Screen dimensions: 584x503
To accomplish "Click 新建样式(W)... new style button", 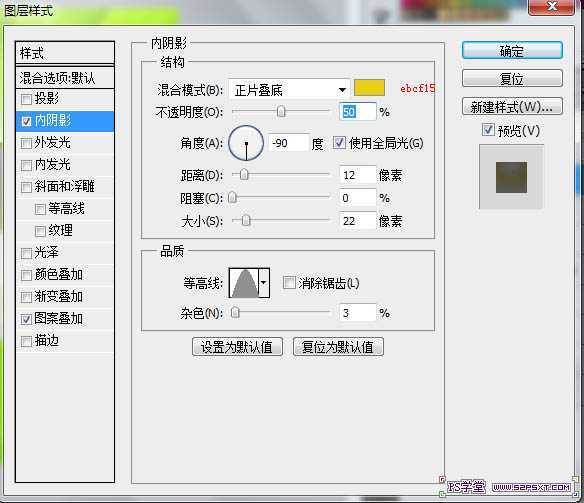I will 512,107.
